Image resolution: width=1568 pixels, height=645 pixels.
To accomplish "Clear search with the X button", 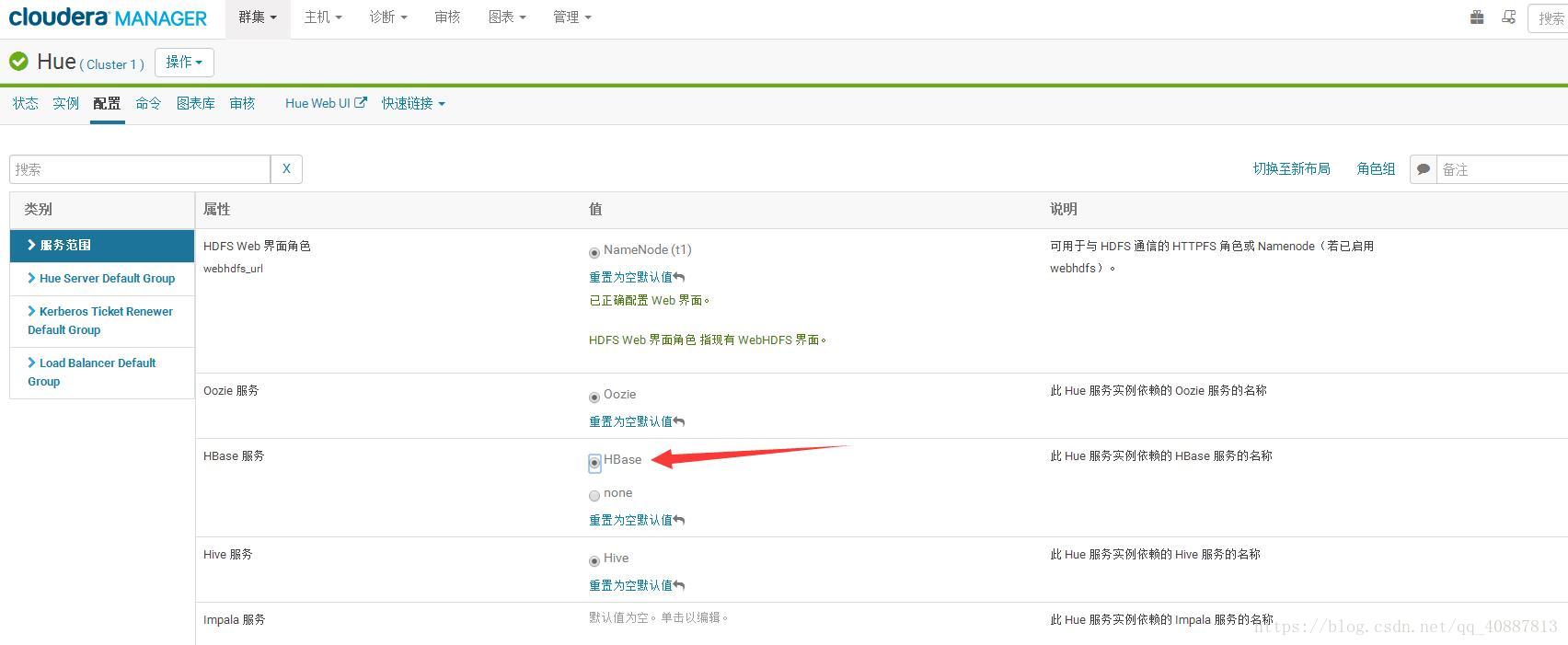I will click(x=286, y=169).
